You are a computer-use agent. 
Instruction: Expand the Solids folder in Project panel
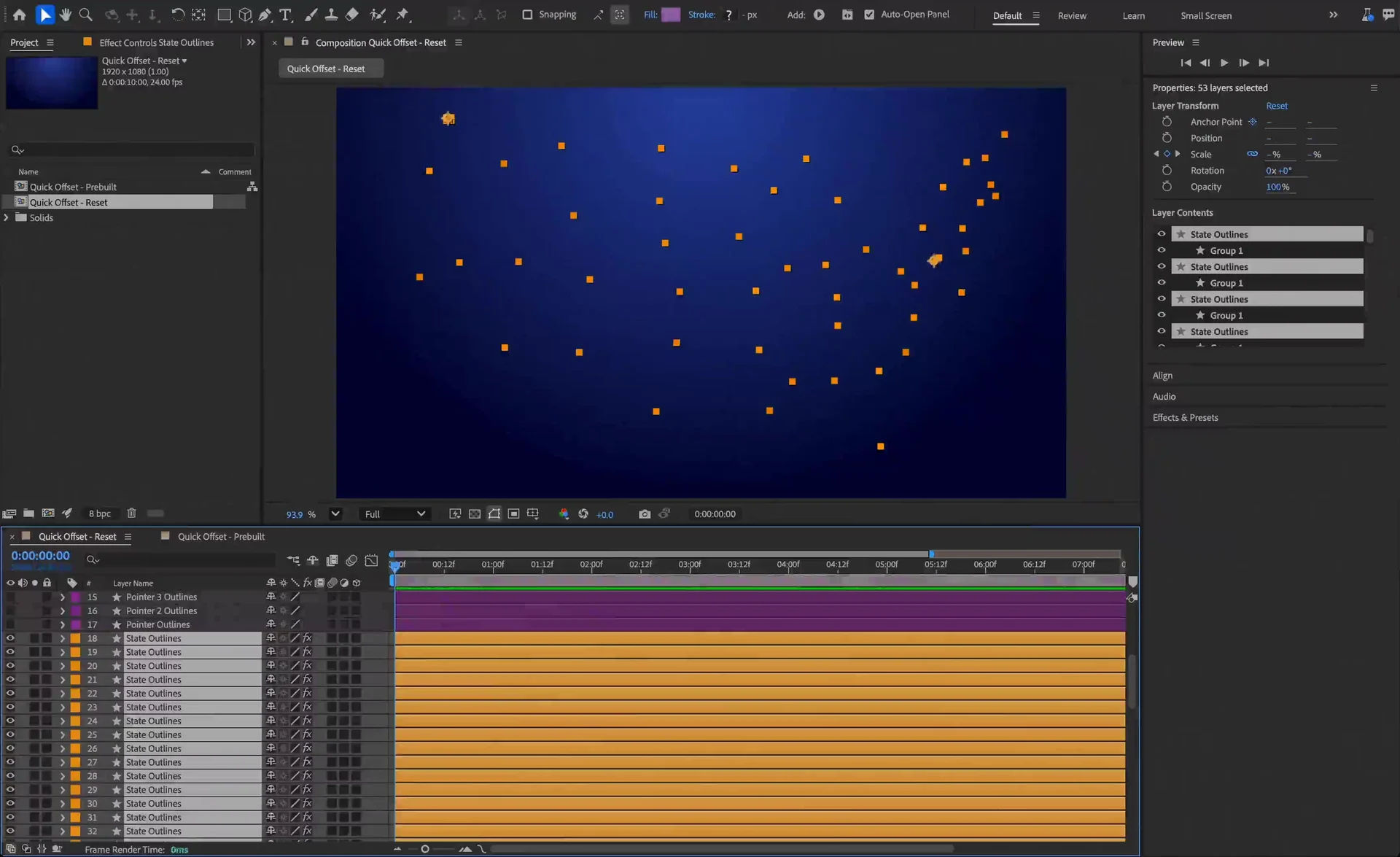pyautogui.click(x=6, y=217)
